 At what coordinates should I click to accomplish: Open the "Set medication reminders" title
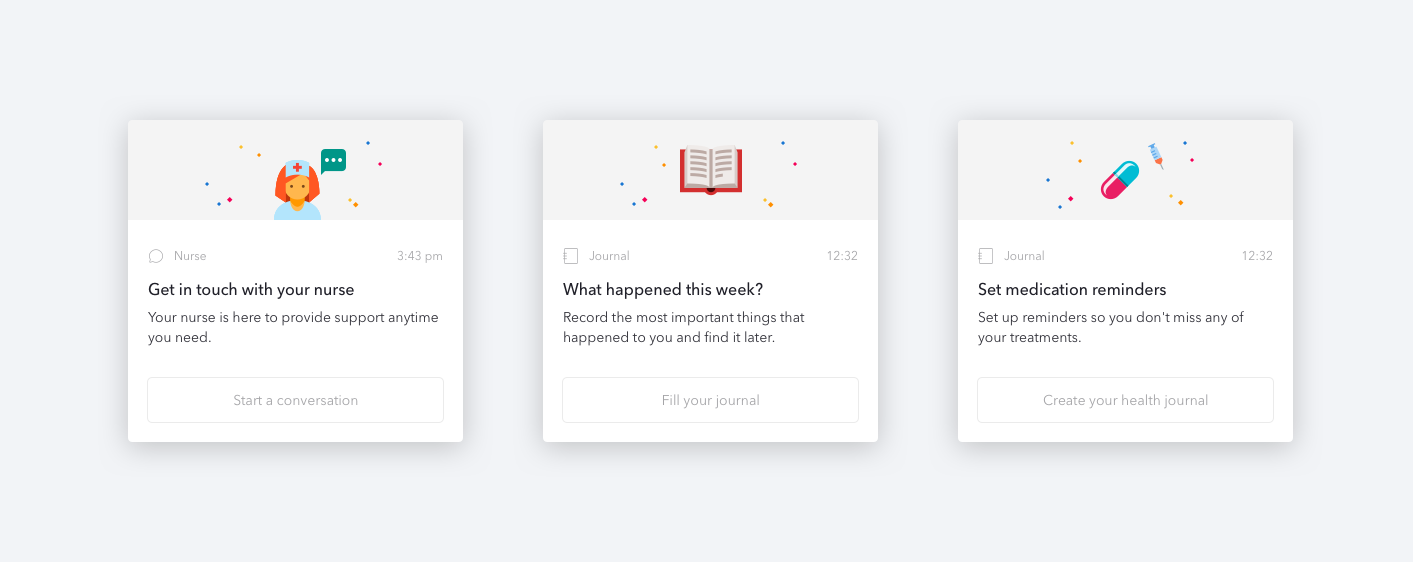pyautogui.click(x=1072, y=290)
